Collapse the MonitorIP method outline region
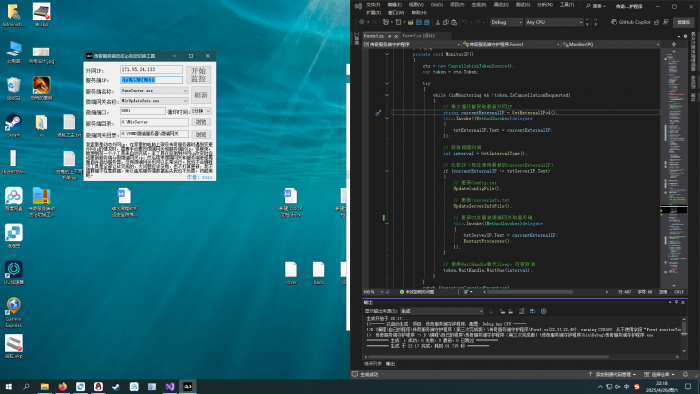This screenshot has height=394, width=700. [387, 54]
